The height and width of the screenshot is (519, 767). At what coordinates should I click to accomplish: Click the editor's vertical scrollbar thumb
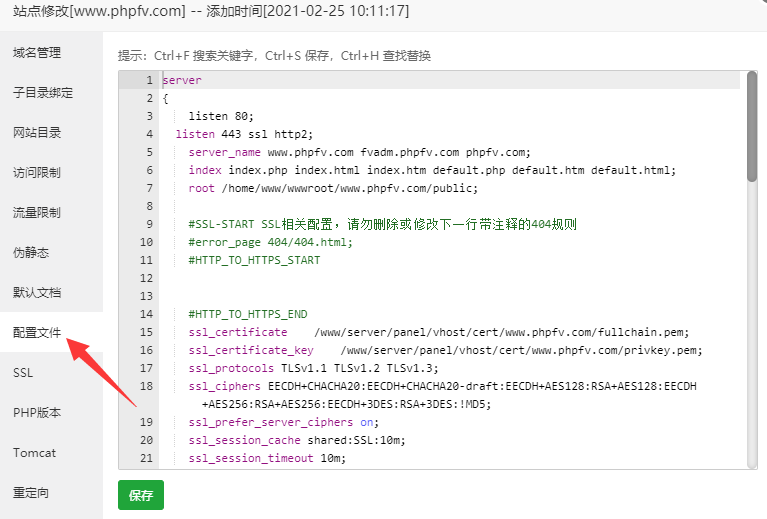[751, 126]
